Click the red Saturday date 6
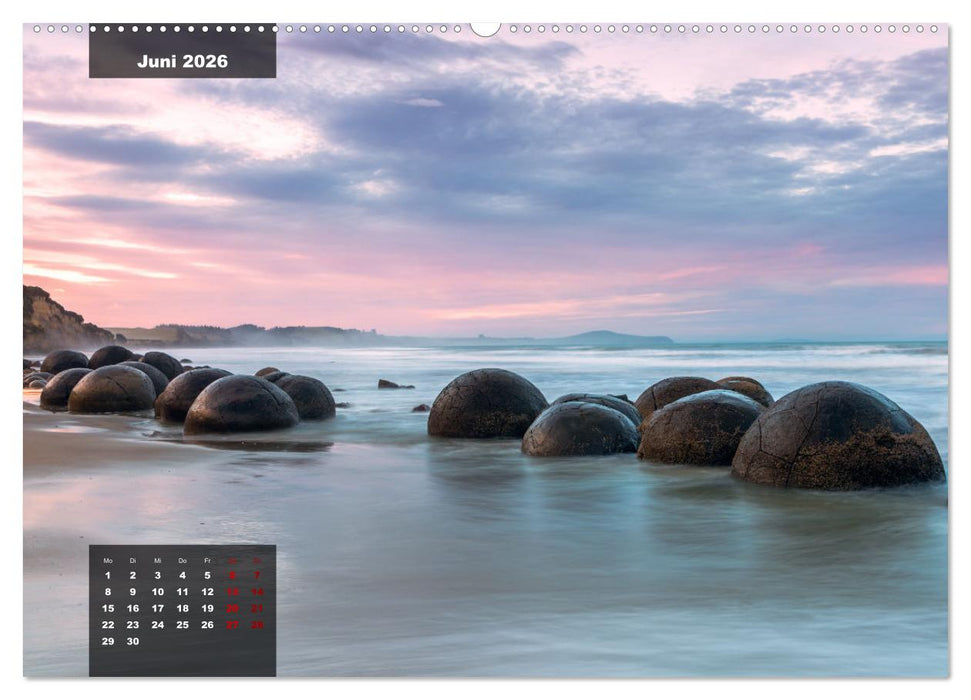 pyautogui.click(x=231, y=575)
